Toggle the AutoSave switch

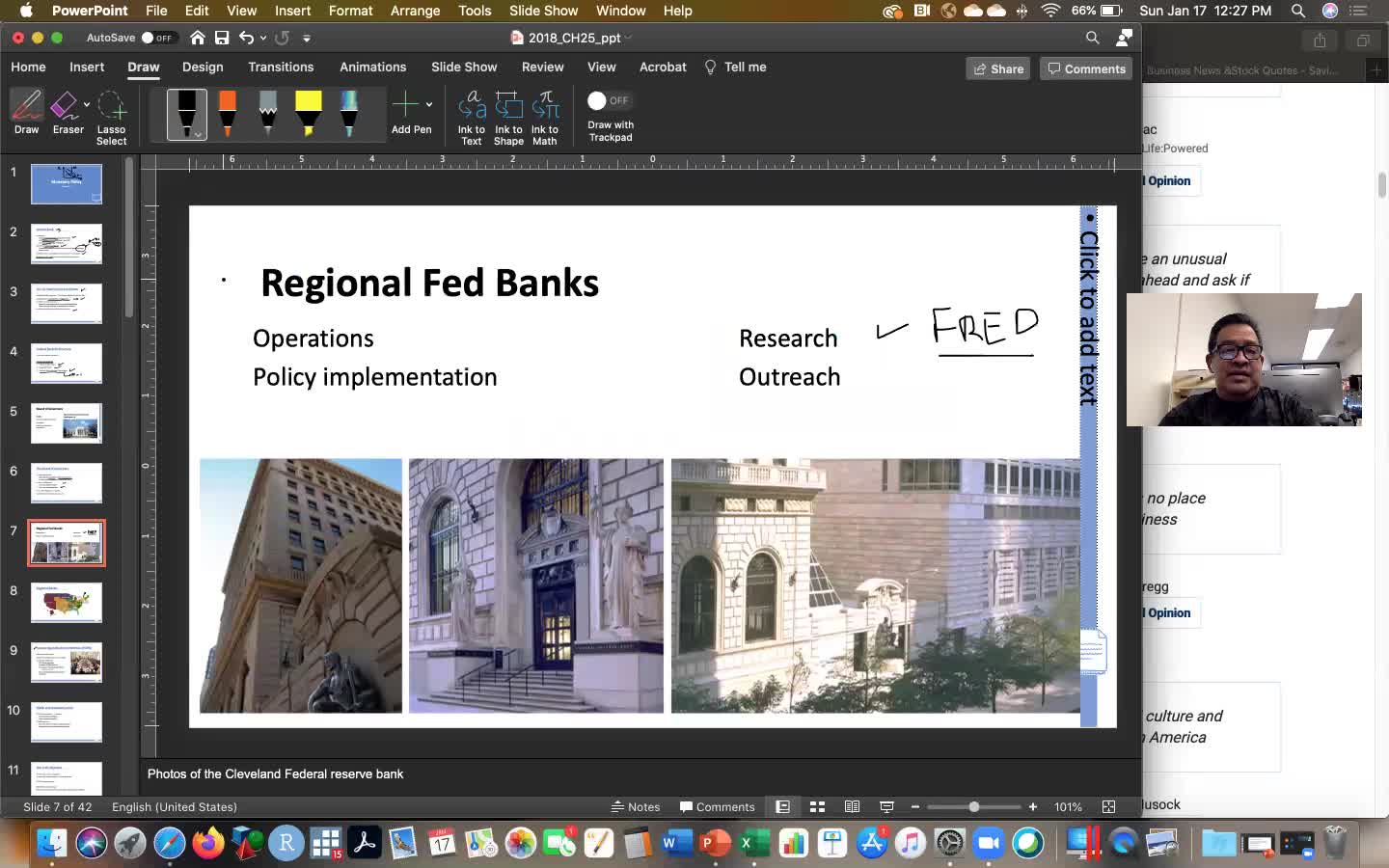point(157,38)
